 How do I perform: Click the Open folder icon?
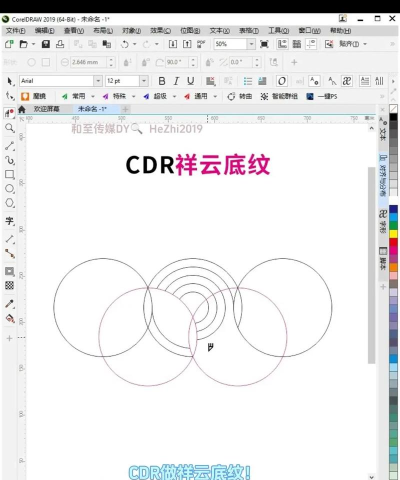23,44
